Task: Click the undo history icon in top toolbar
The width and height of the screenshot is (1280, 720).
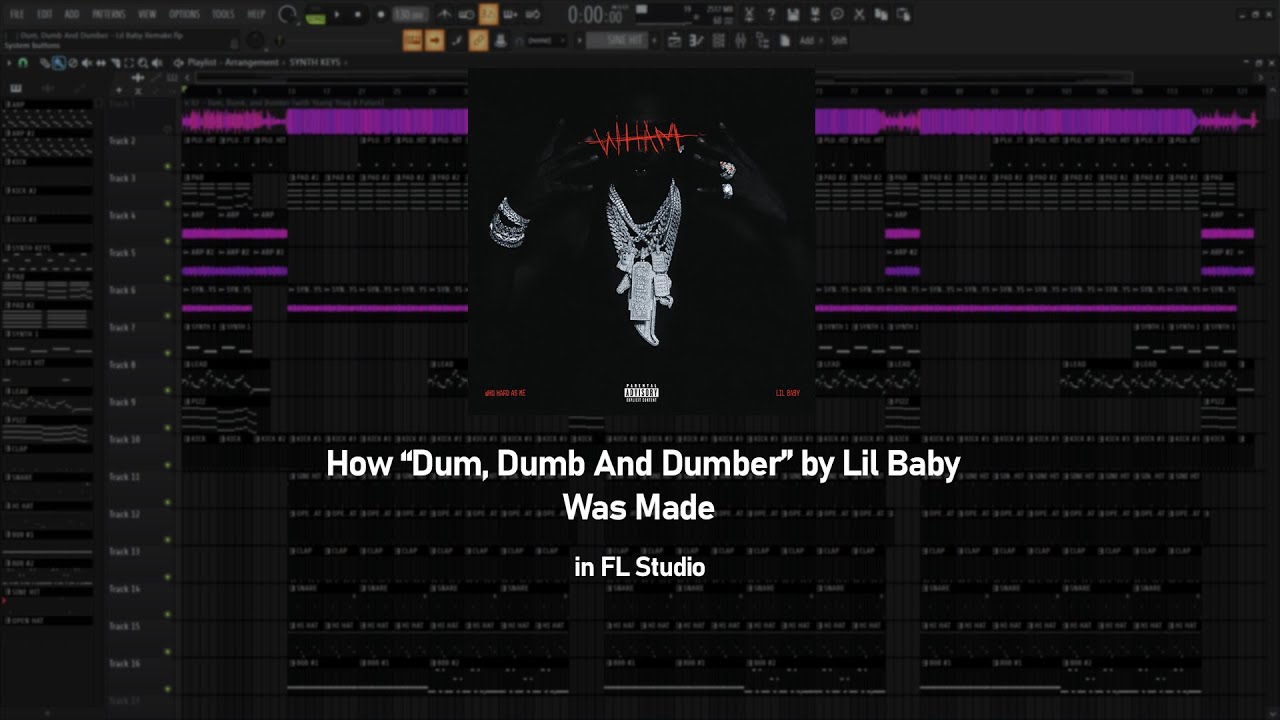Action: 881,15
